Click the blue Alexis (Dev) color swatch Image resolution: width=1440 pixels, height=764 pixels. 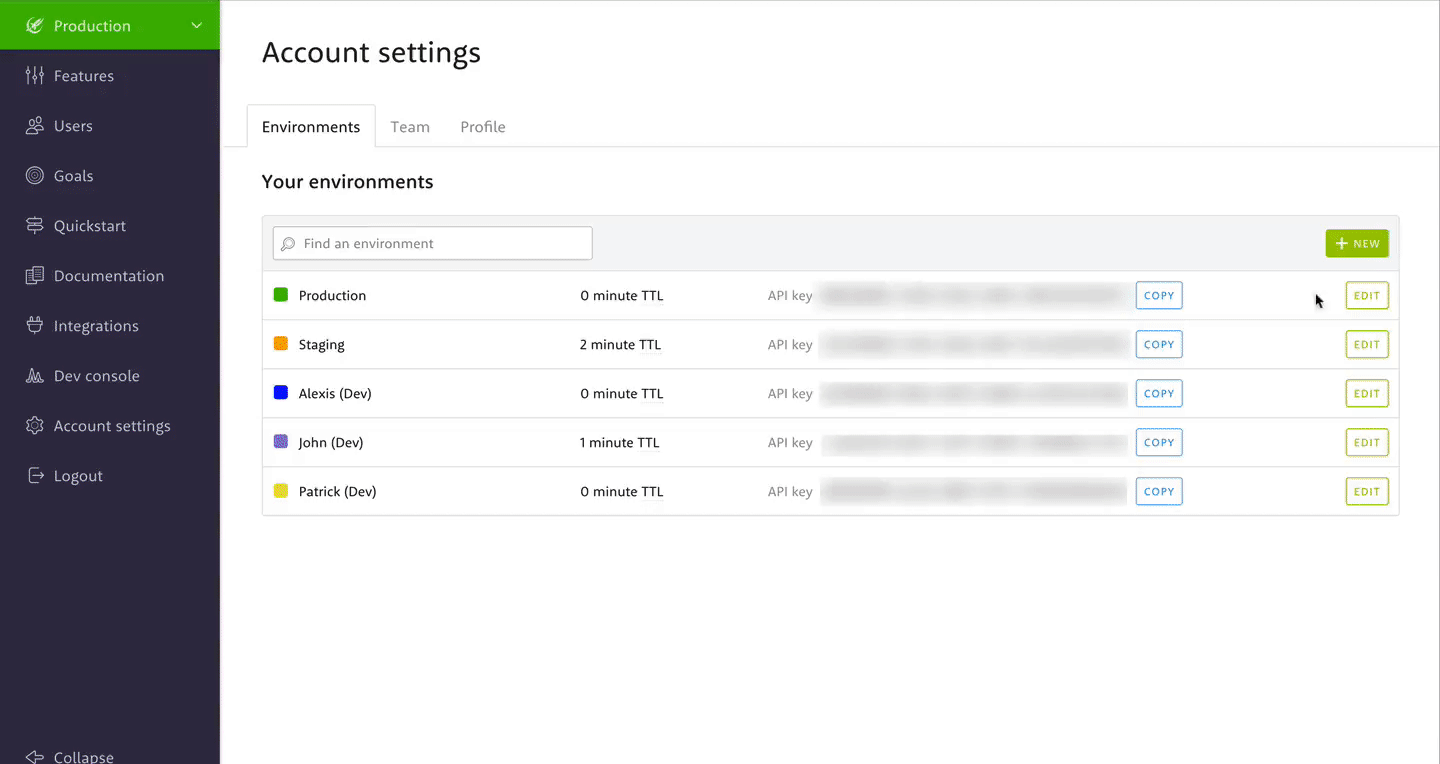point(281,394)
